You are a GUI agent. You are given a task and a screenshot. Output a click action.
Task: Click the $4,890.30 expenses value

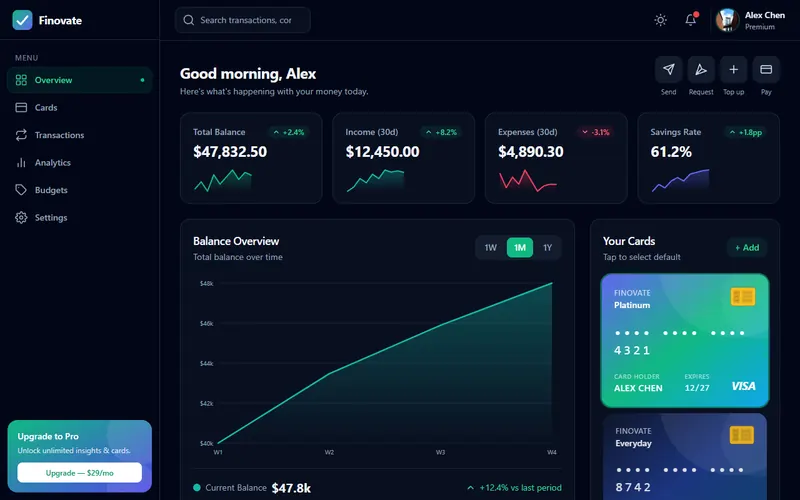[x=531, y=152]
